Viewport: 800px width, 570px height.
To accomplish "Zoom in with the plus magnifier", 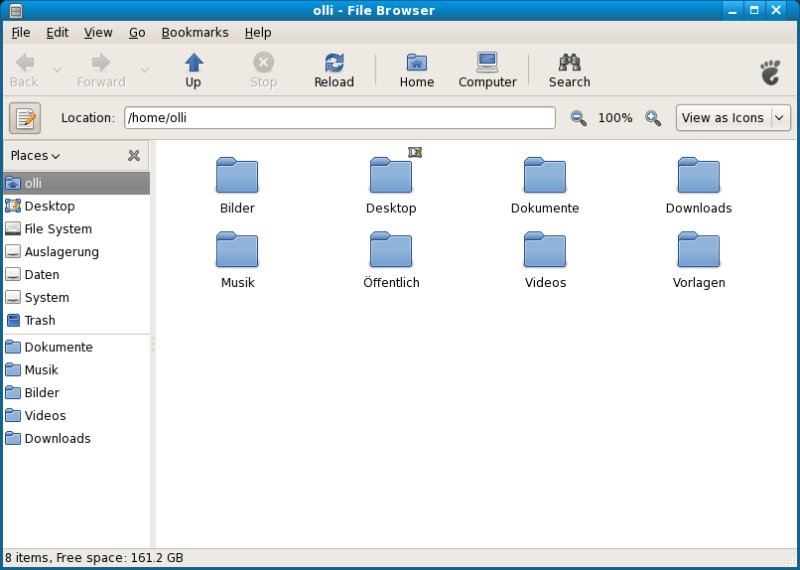I will pyautogui.click(x=653, y=118).
